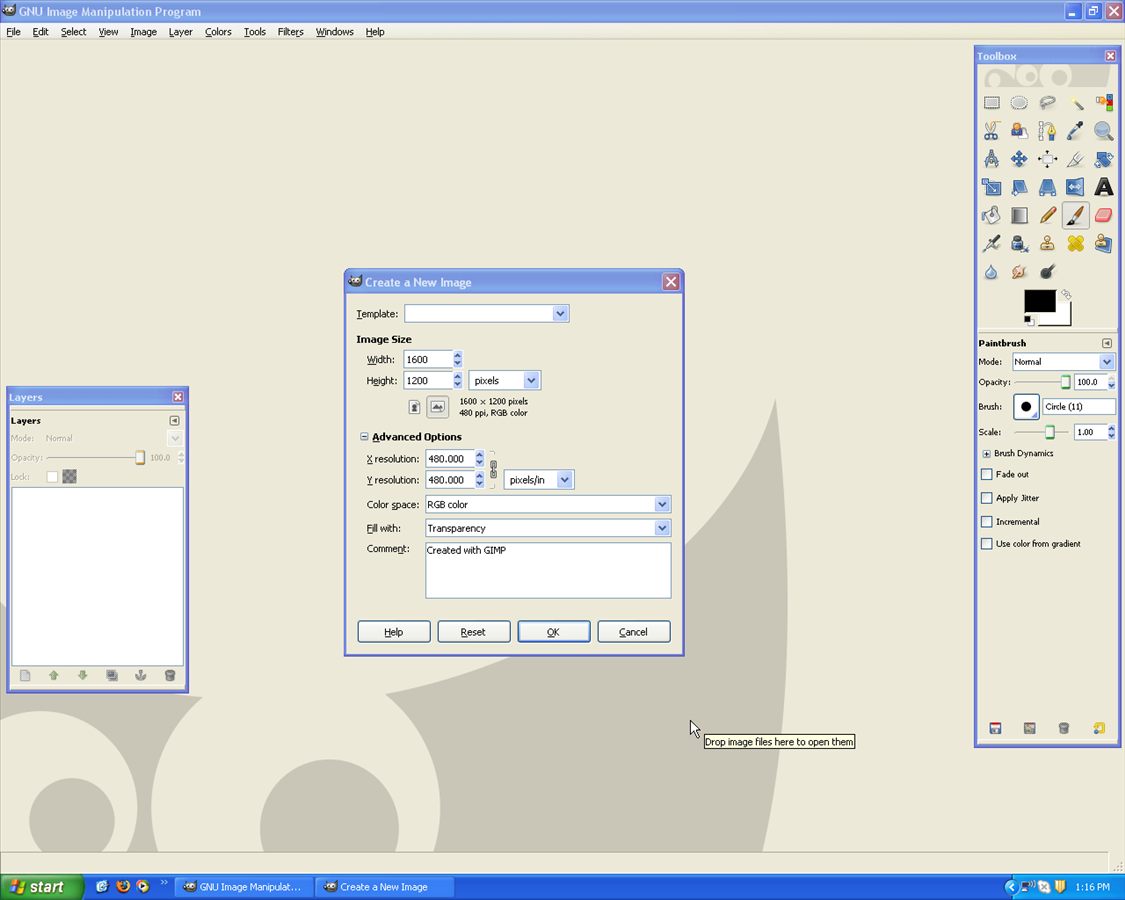Select the Foreground Select tool
Screen dimensions: 1125x900
[1019, 131]
